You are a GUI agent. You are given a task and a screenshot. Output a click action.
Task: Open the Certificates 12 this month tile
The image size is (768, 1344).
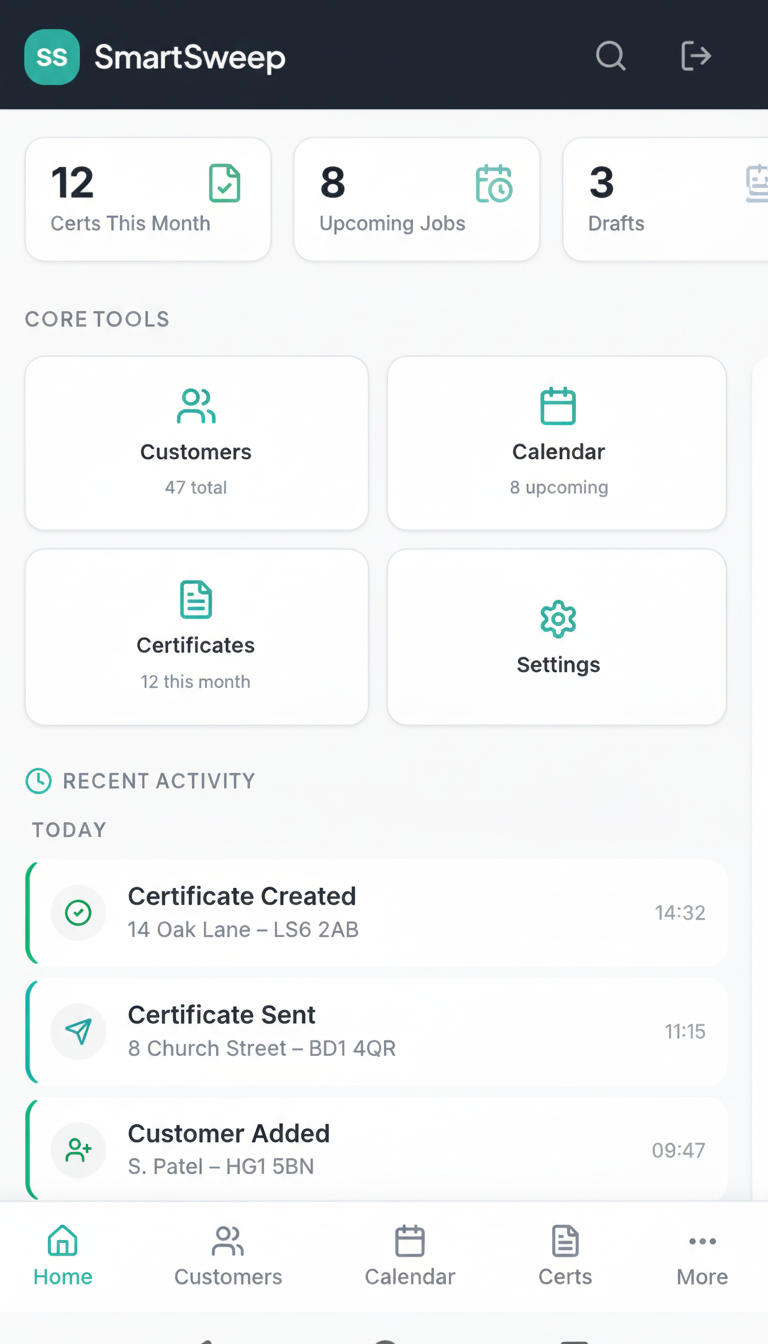[x=196, y=637]
